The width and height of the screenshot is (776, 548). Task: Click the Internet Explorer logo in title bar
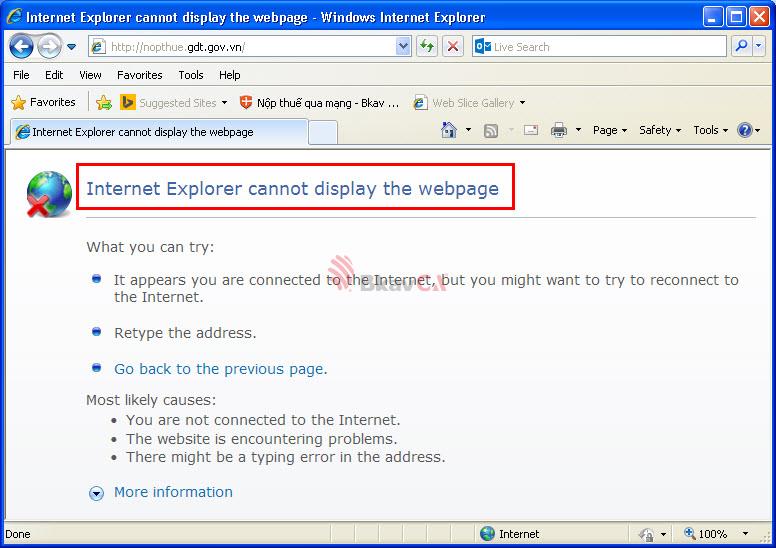coord(14,16)
